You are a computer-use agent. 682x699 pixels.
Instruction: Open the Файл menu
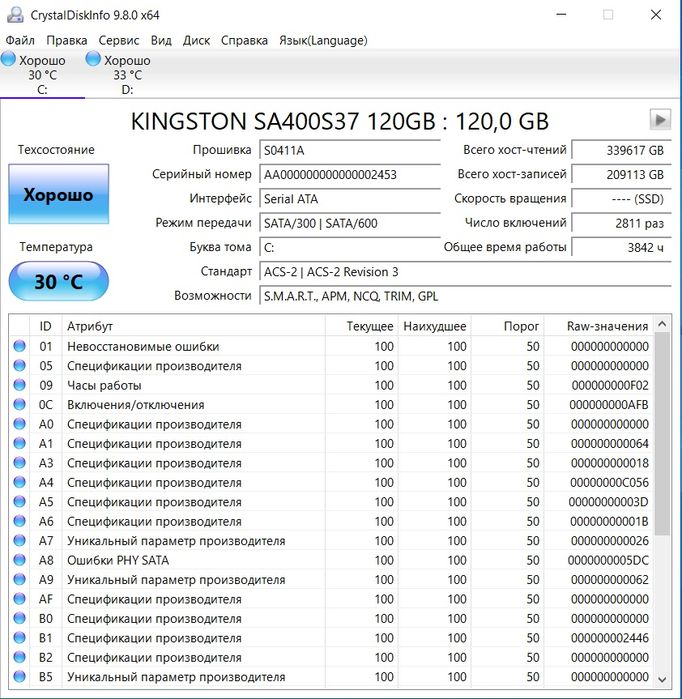[x=20, y=41]
